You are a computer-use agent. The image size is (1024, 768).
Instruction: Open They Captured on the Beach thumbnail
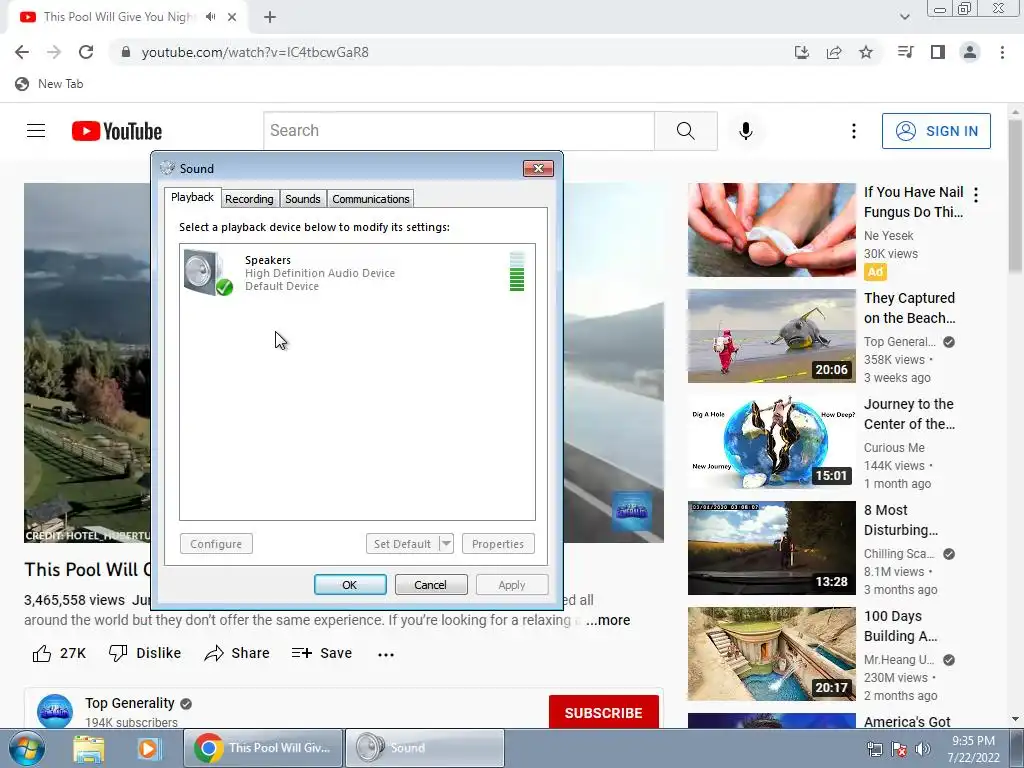pos(771,336)
